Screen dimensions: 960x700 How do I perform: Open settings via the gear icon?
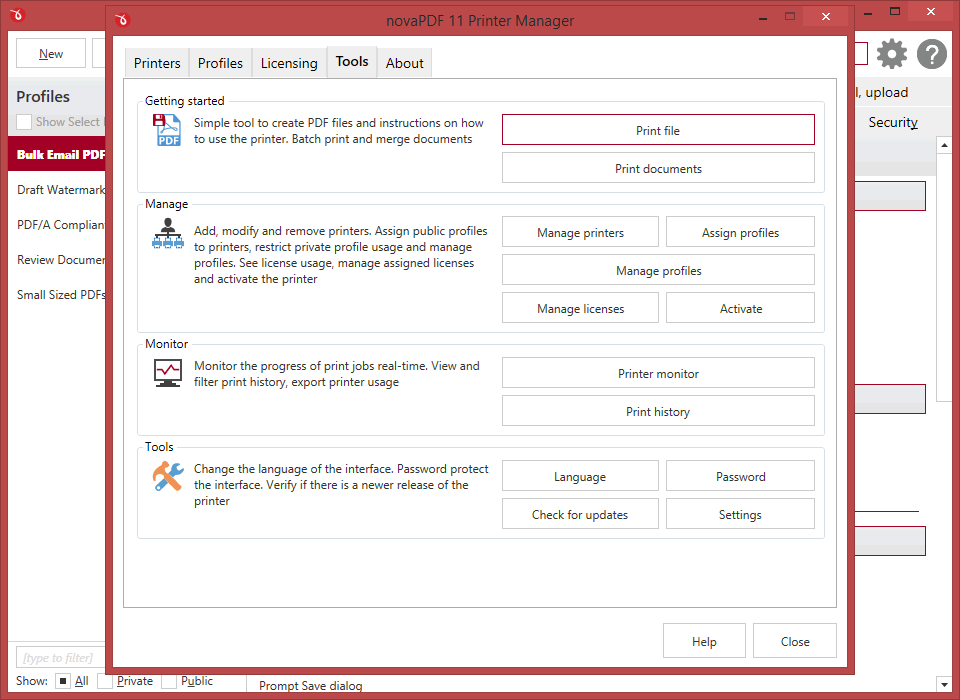point(891,54)
